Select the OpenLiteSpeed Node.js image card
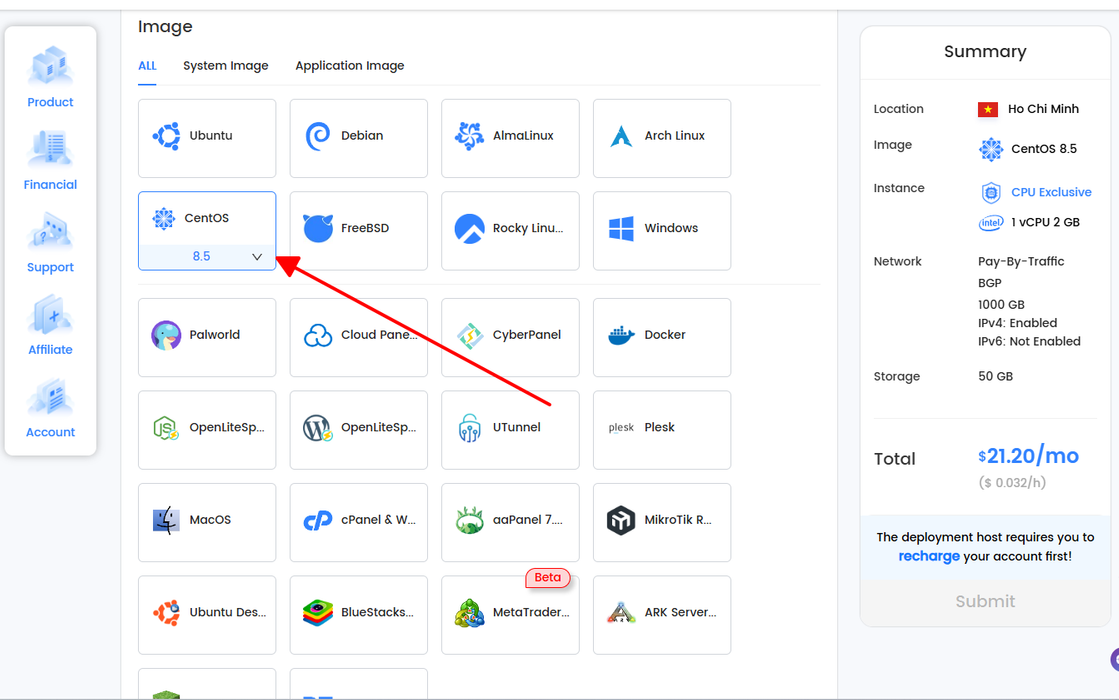The width and height of the screenshot is (1119, 700). pos(207,430)
